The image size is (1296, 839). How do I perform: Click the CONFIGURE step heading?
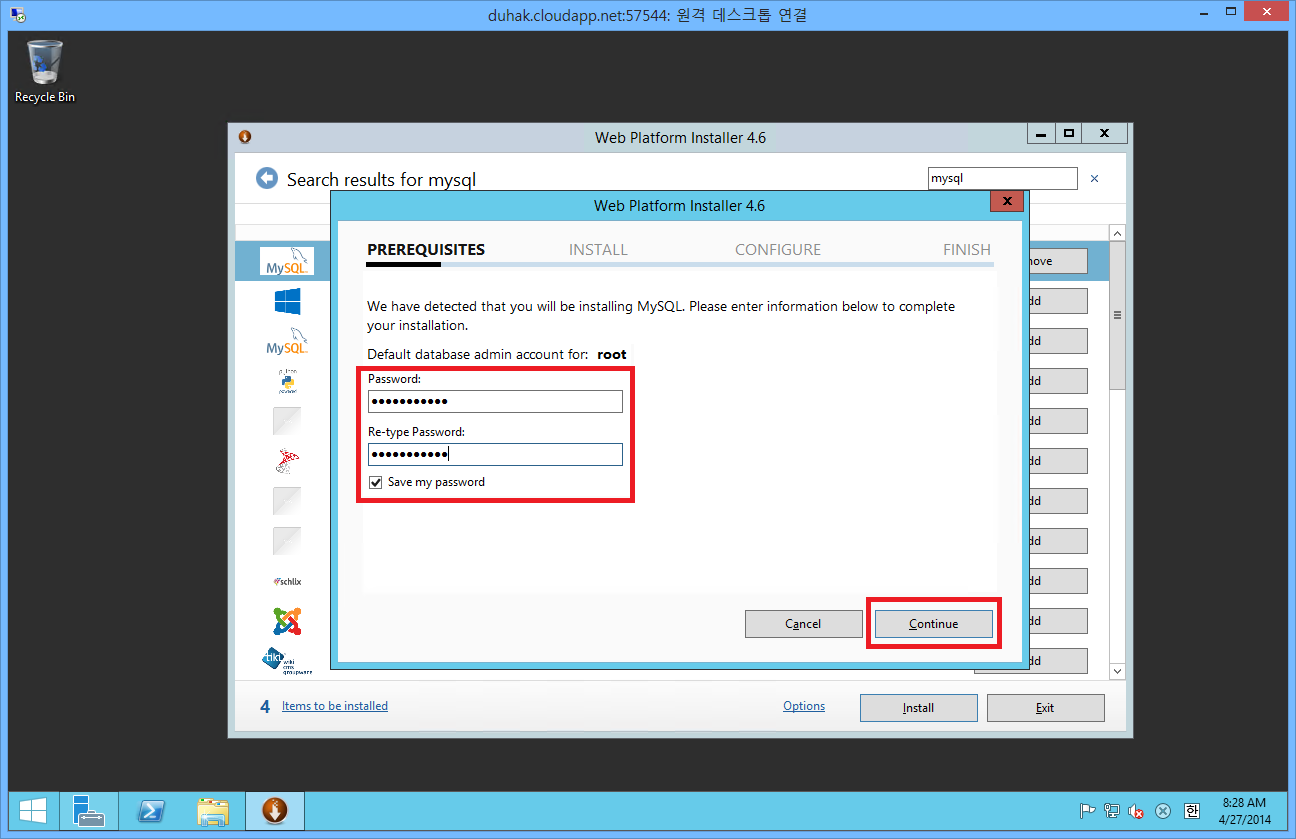778,250
